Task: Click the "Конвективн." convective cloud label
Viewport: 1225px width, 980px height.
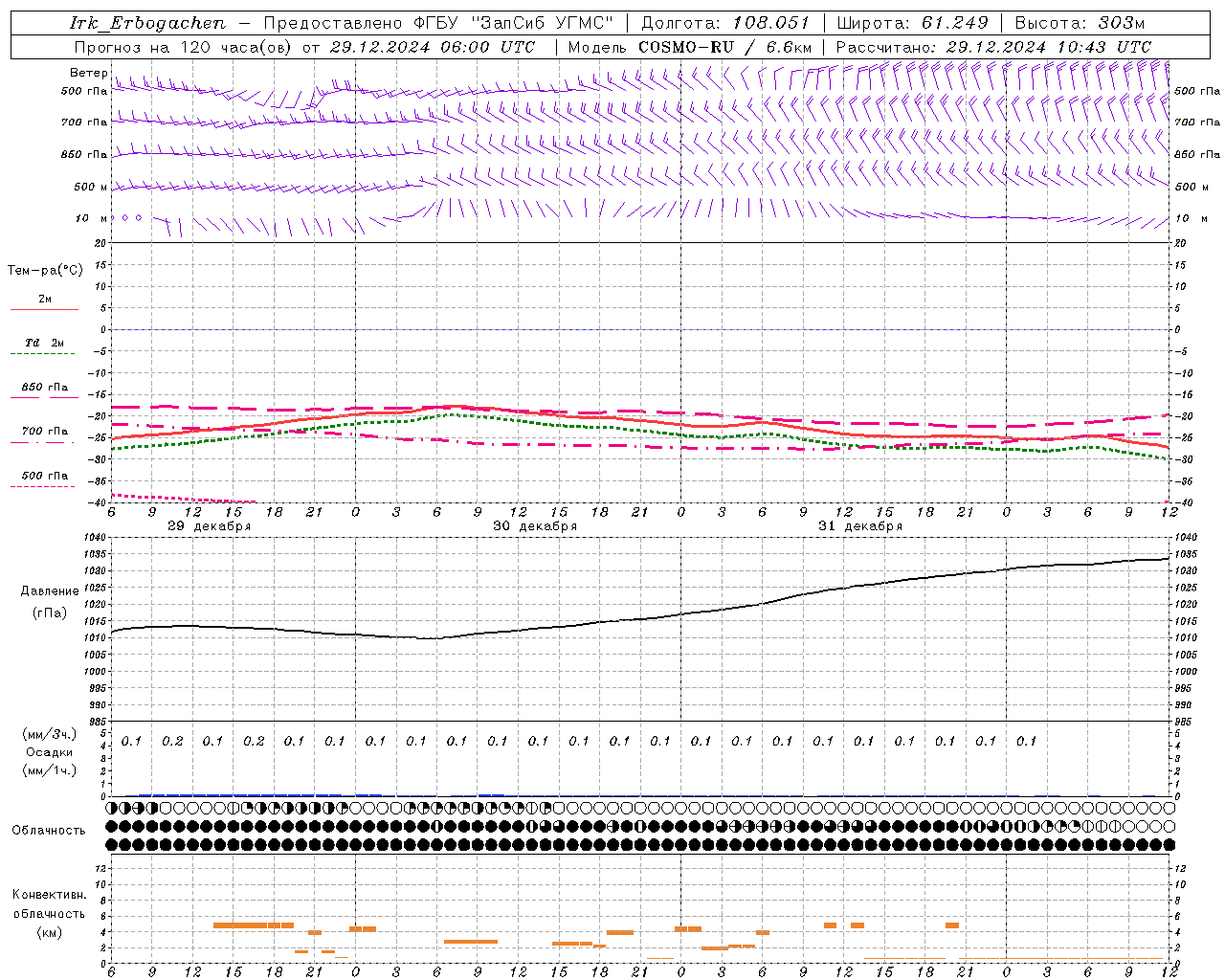Action: click(49, 895)
